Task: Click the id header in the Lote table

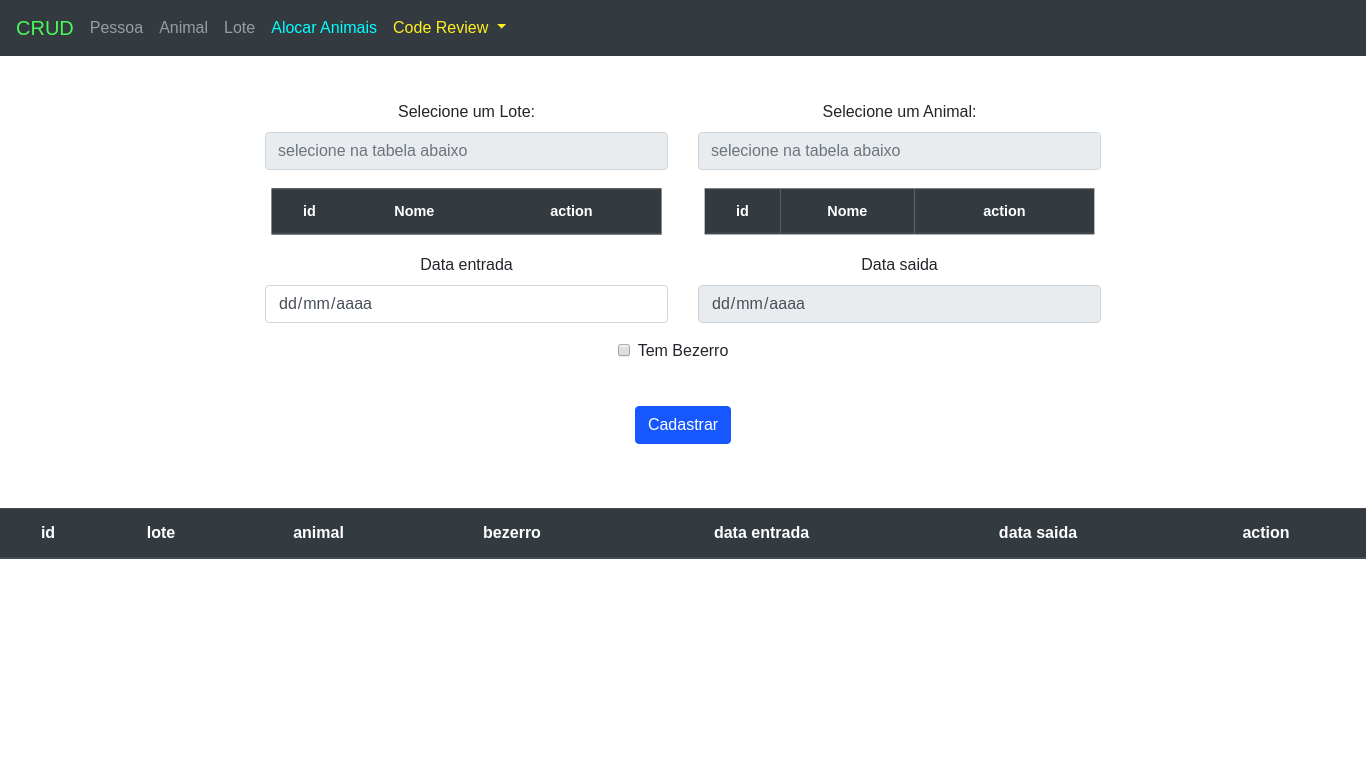Action: tap(309, 211)
